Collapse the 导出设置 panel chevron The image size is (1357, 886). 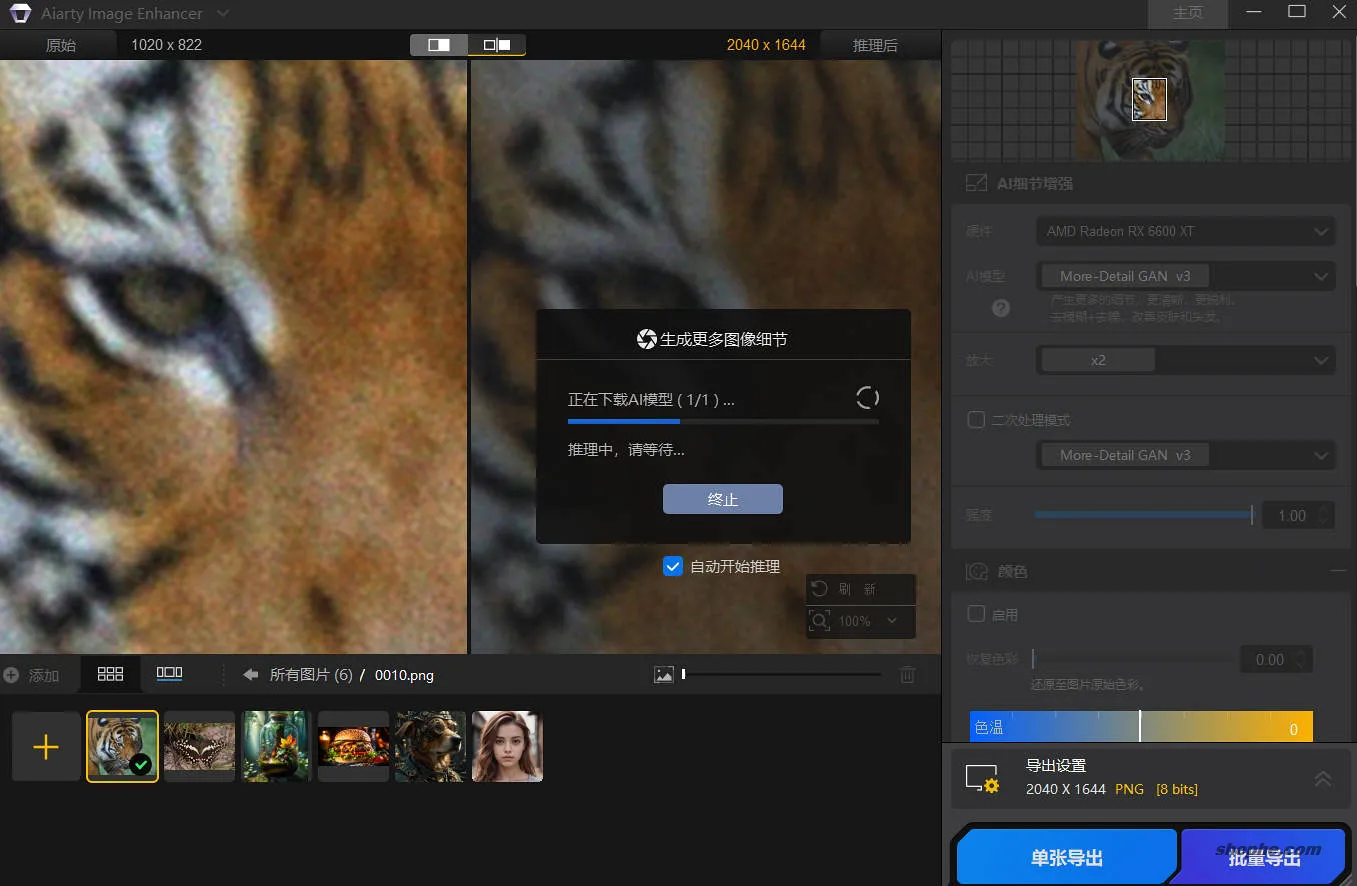pyautogui.click(x=1323, y=778)
